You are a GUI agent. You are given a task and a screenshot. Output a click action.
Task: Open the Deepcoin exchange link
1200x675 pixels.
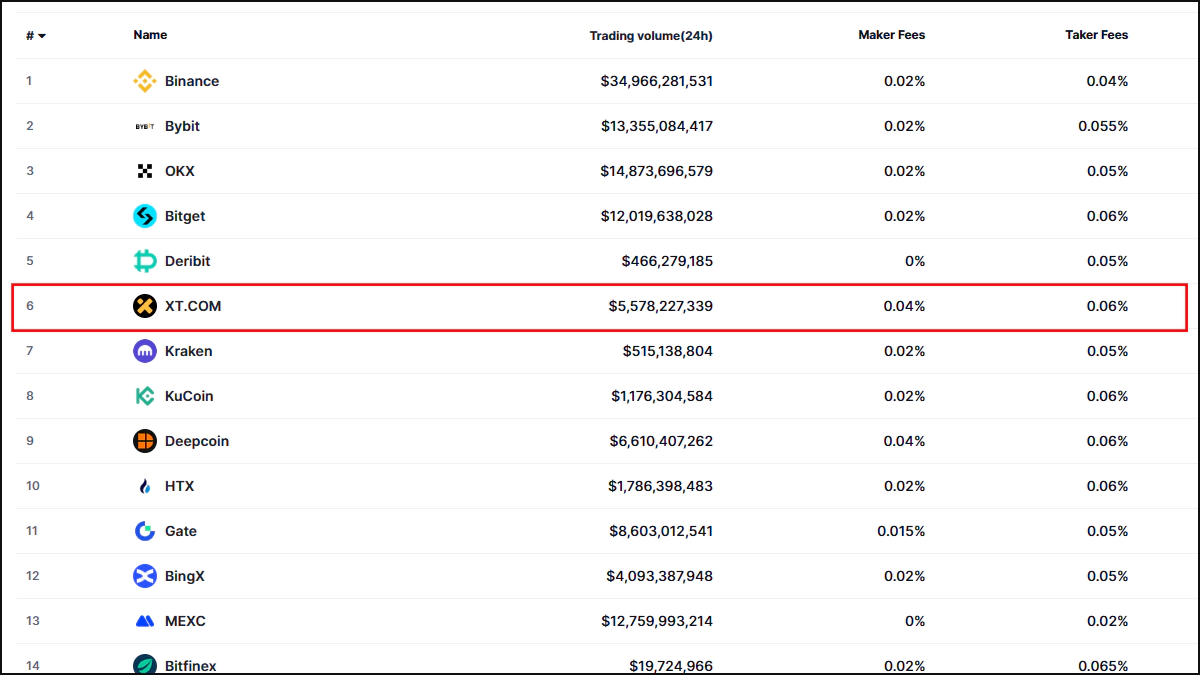click(x=197, y=441)
